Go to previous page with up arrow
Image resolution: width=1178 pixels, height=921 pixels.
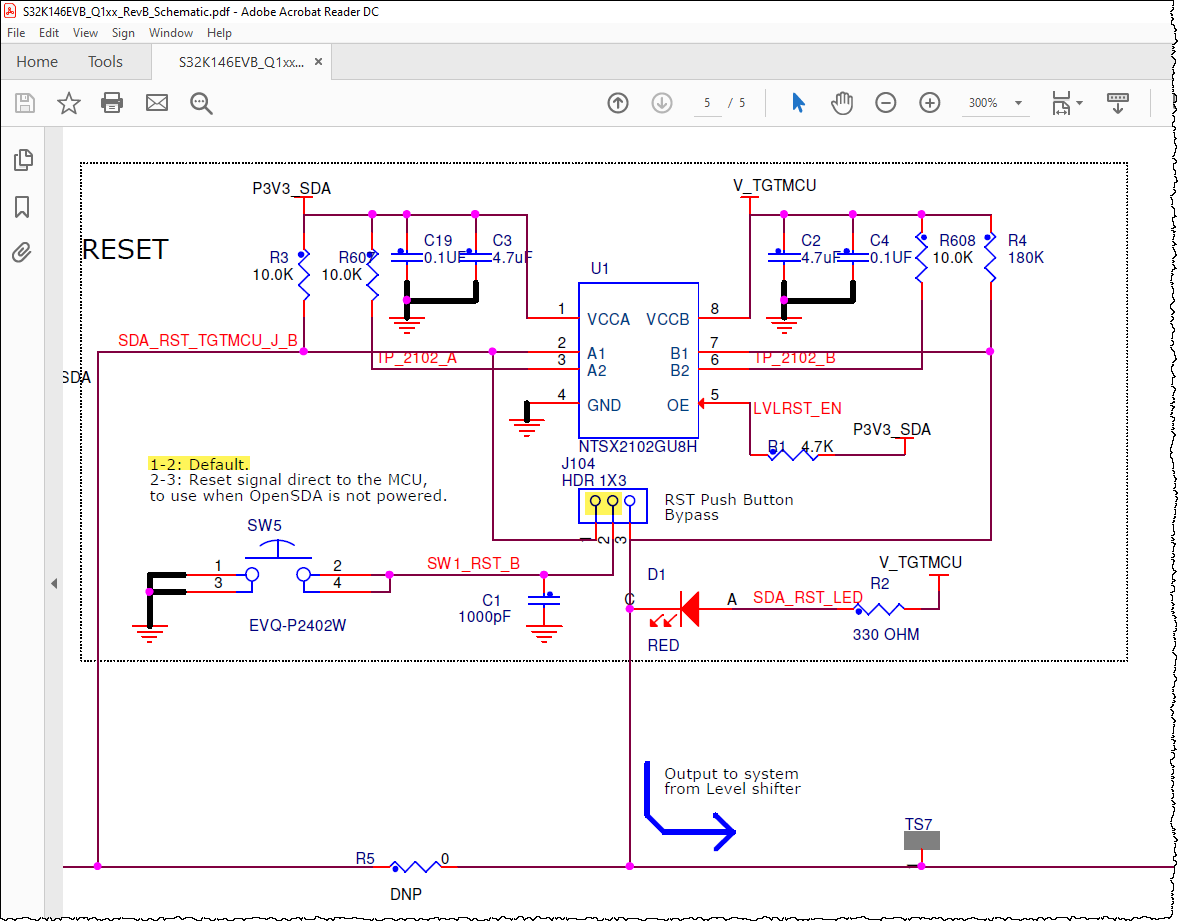pos(618,102)
